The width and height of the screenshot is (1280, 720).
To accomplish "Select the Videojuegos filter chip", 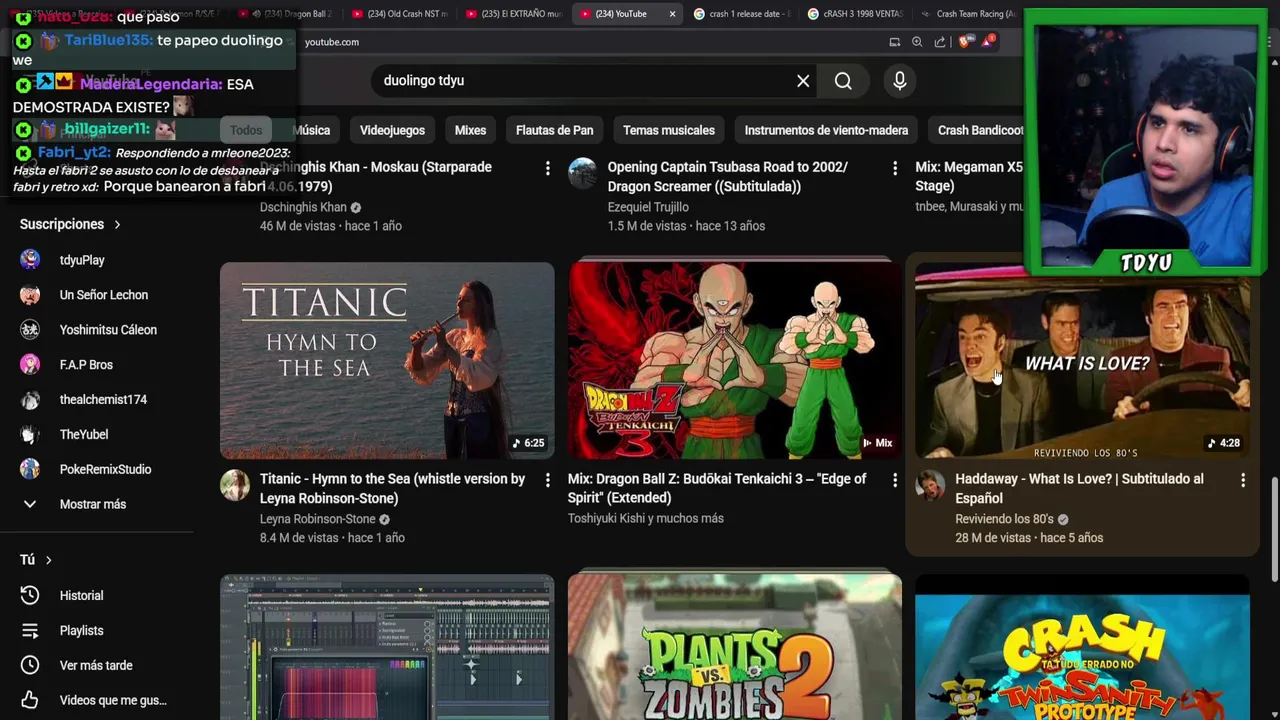I will [x=392, y=130].
